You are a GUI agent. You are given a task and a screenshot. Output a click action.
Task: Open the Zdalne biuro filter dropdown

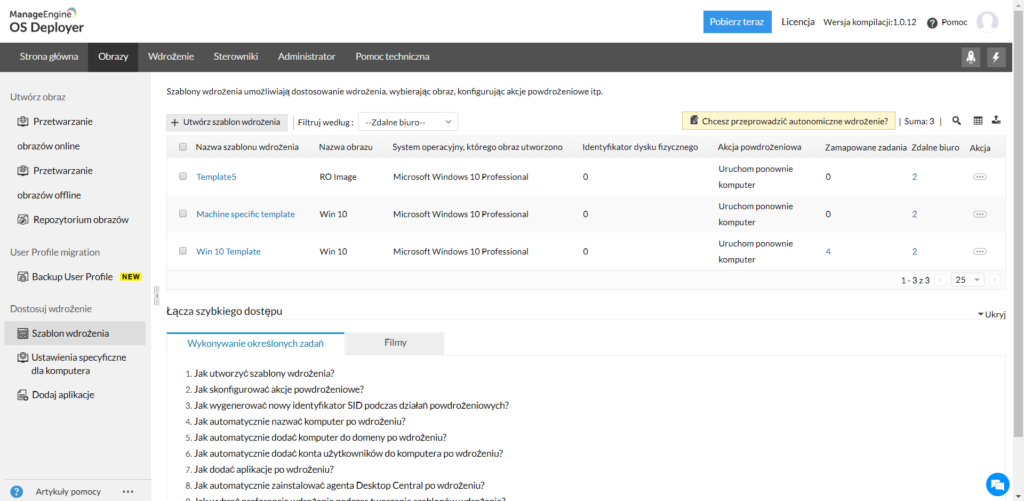tap(407, 122)
